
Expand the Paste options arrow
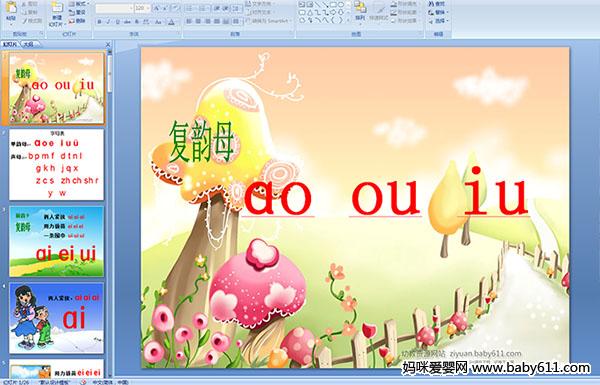tap(11, 24)
